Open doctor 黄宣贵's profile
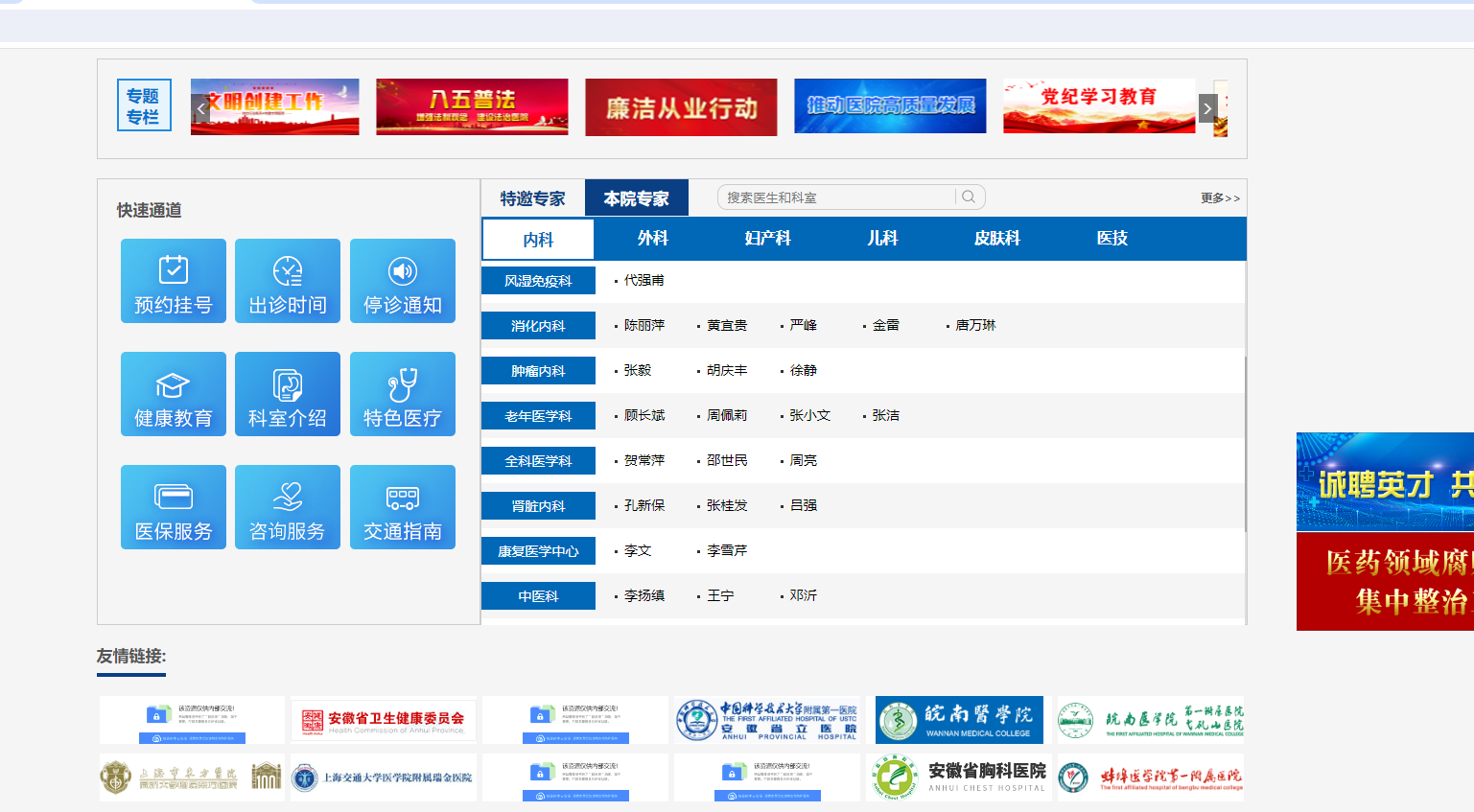 tap(727, 325)
